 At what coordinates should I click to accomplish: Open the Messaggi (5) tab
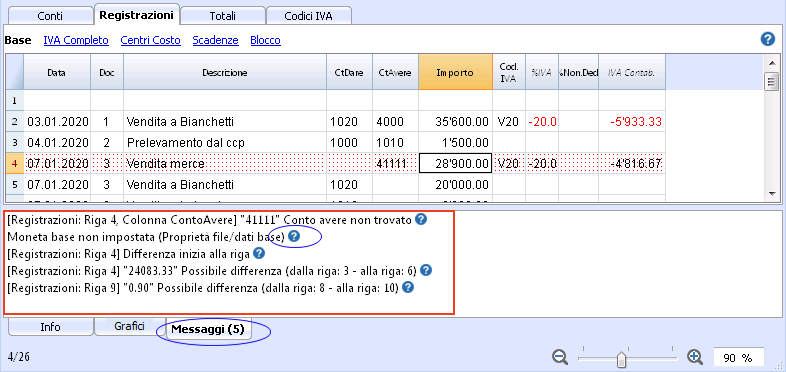point(208,329)
